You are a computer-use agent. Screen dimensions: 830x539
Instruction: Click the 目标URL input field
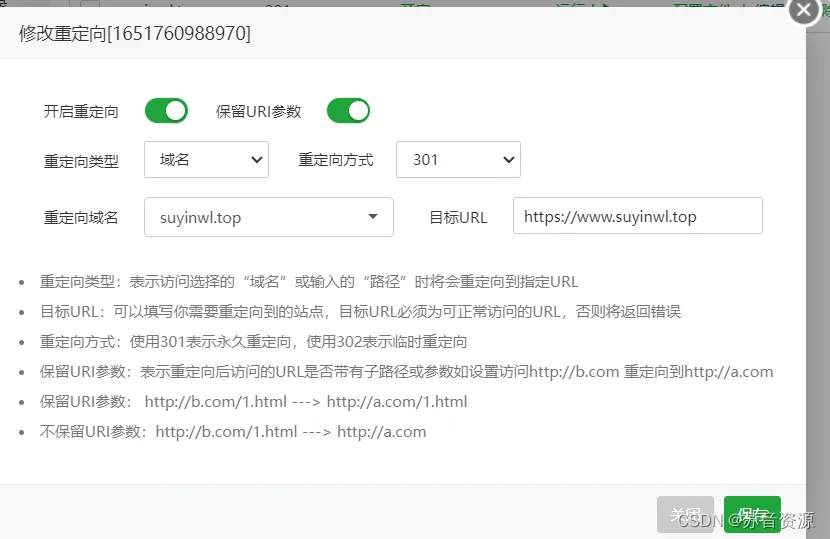point(638,216)
